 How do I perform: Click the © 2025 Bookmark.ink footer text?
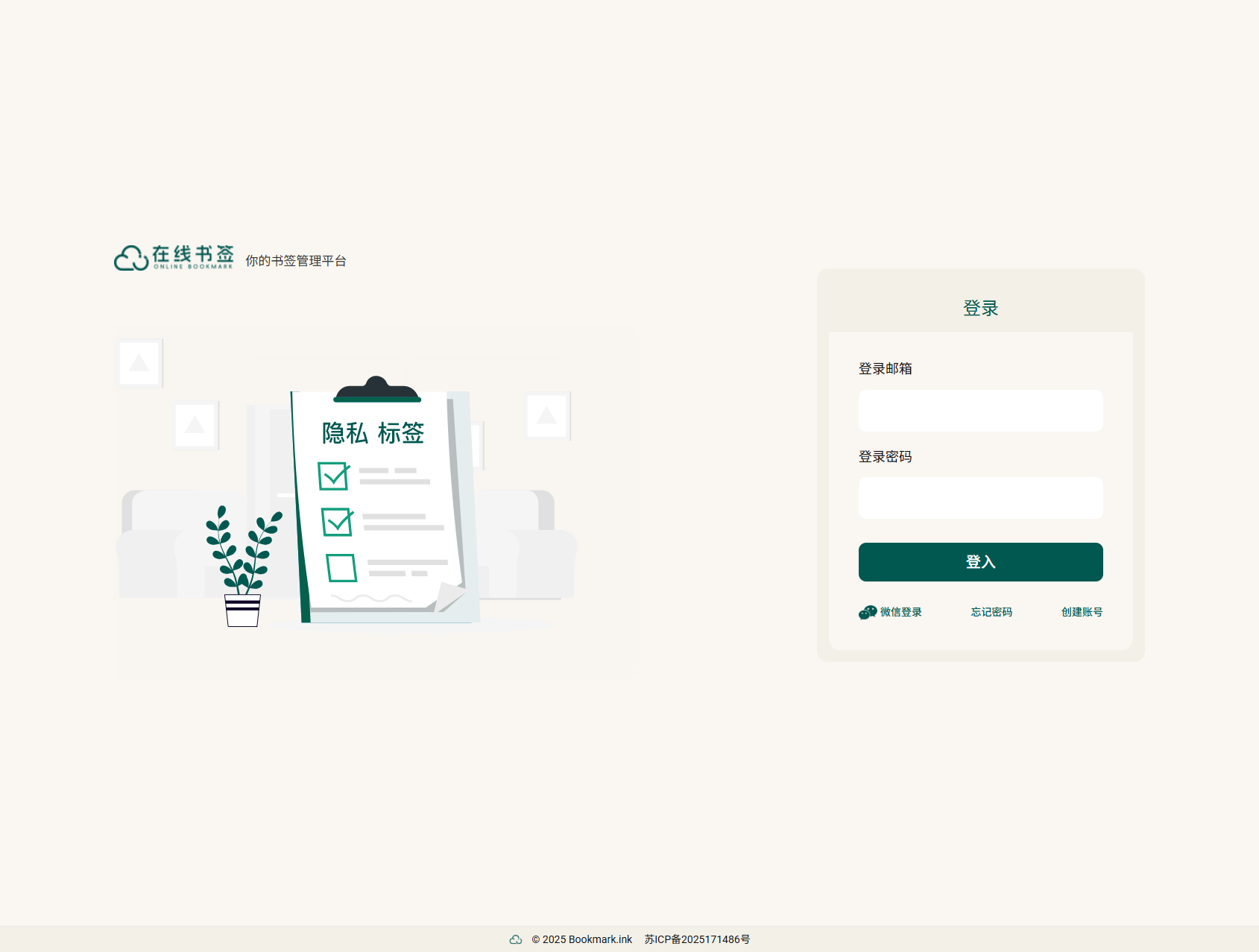(x=581, y=939)
